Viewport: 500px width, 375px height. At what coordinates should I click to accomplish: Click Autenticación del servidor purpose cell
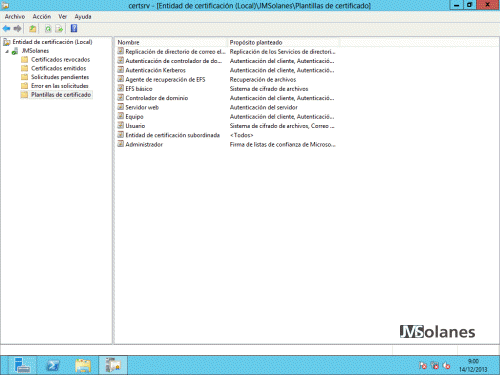click(264, 107)
